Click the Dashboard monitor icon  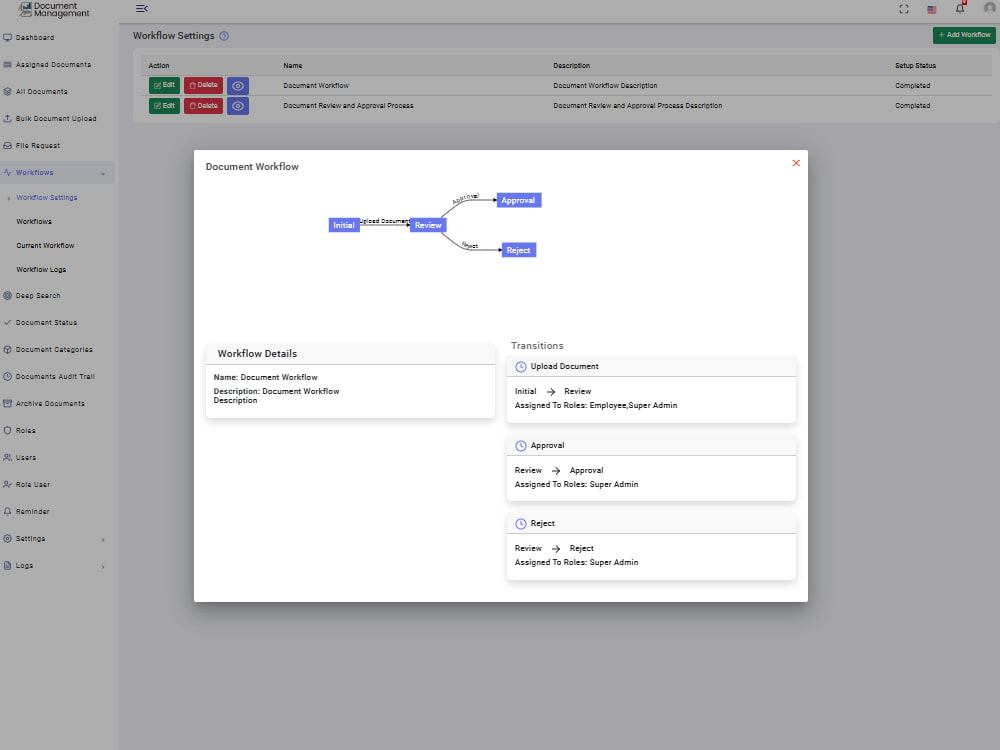click(x=8, y=38)
